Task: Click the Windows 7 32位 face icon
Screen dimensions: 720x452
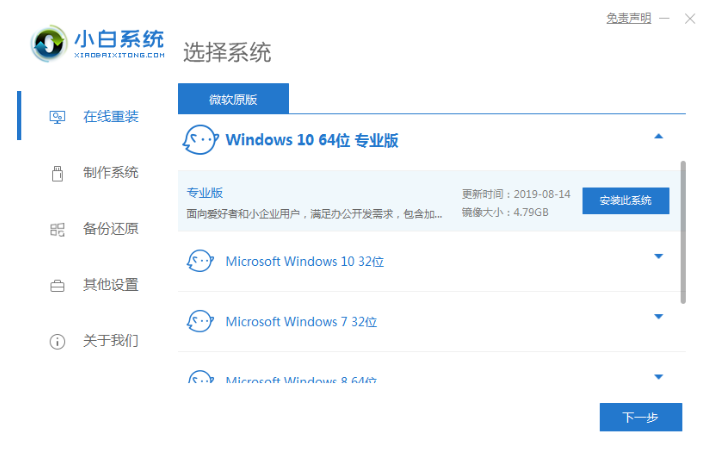Action: pos(200,321)
